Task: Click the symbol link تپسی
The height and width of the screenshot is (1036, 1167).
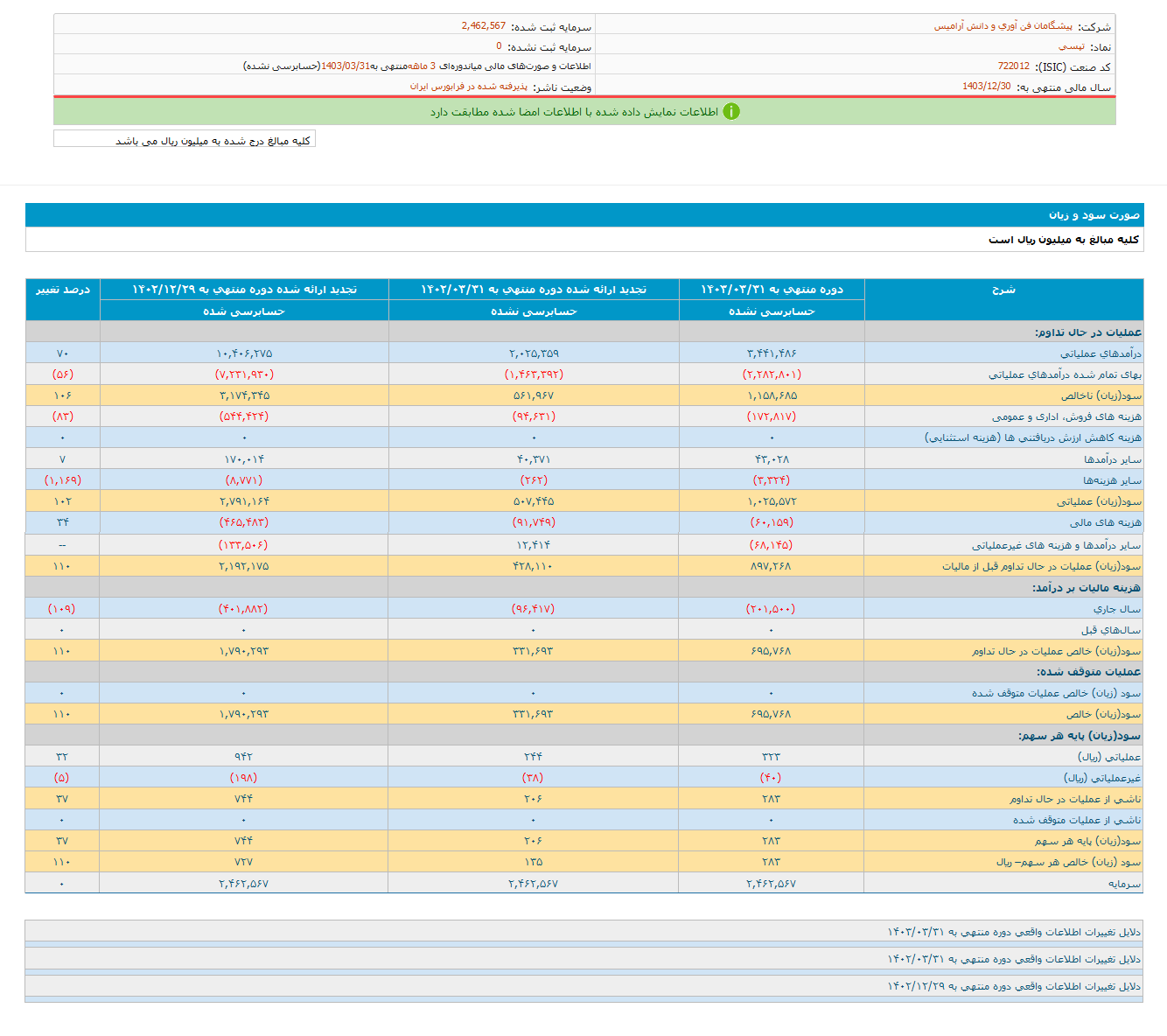Action: [x=1071, y=46]
